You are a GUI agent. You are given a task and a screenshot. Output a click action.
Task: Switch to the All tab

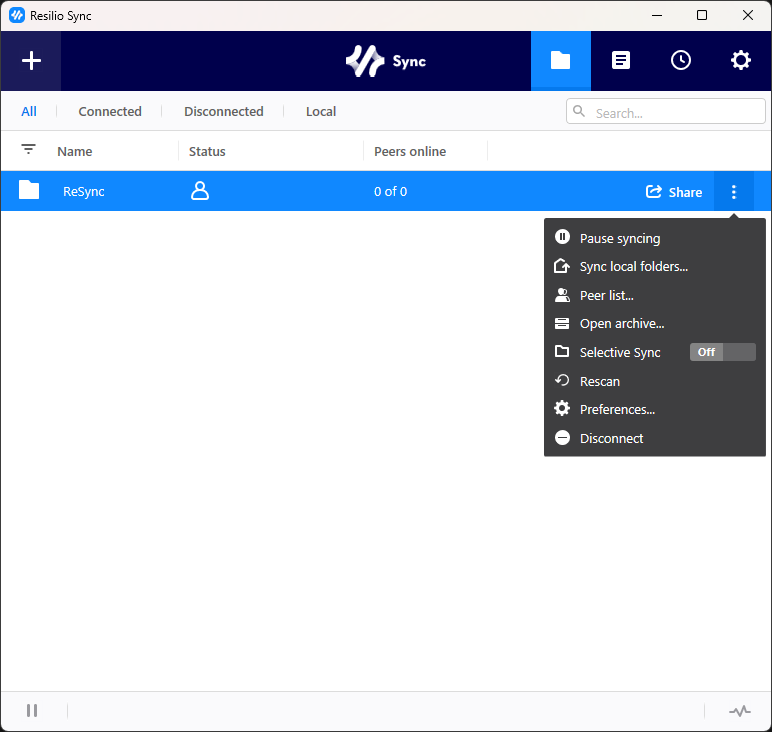pos(29,111)
